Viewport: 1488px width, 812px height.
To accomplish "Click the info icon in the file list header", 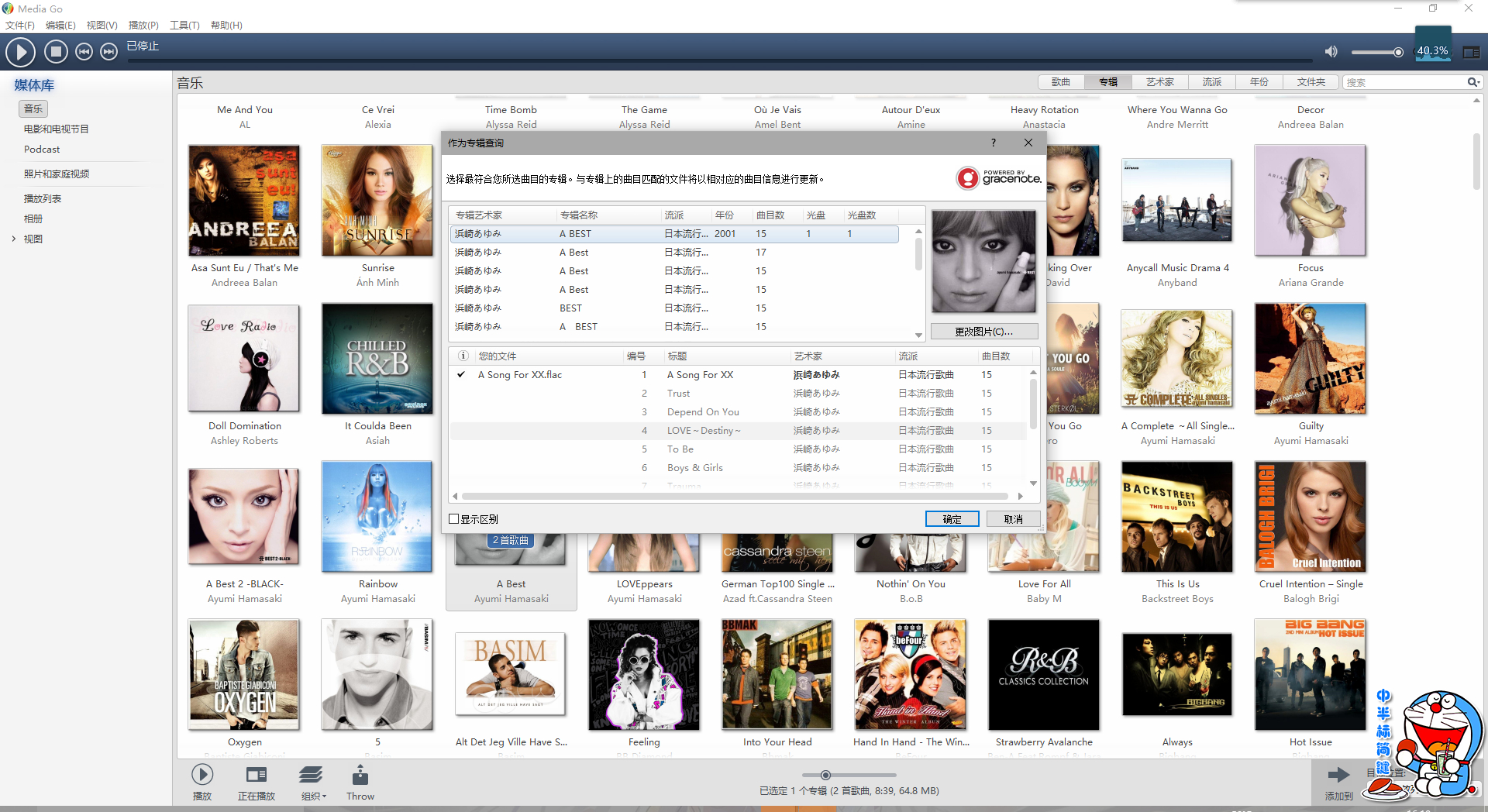I will coord(463,356).
